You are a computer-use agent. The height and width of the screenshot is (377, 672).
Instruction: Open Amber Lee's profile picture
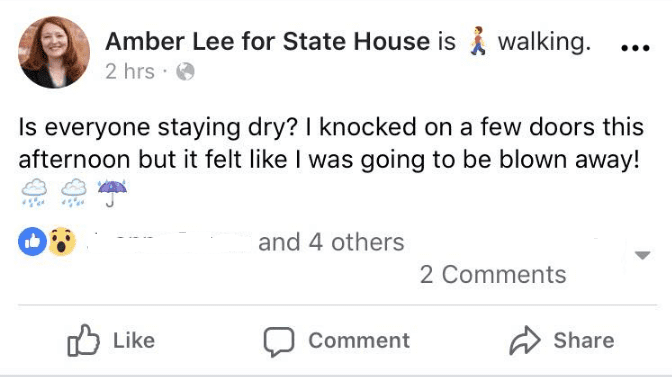click(x=54, y=52)
